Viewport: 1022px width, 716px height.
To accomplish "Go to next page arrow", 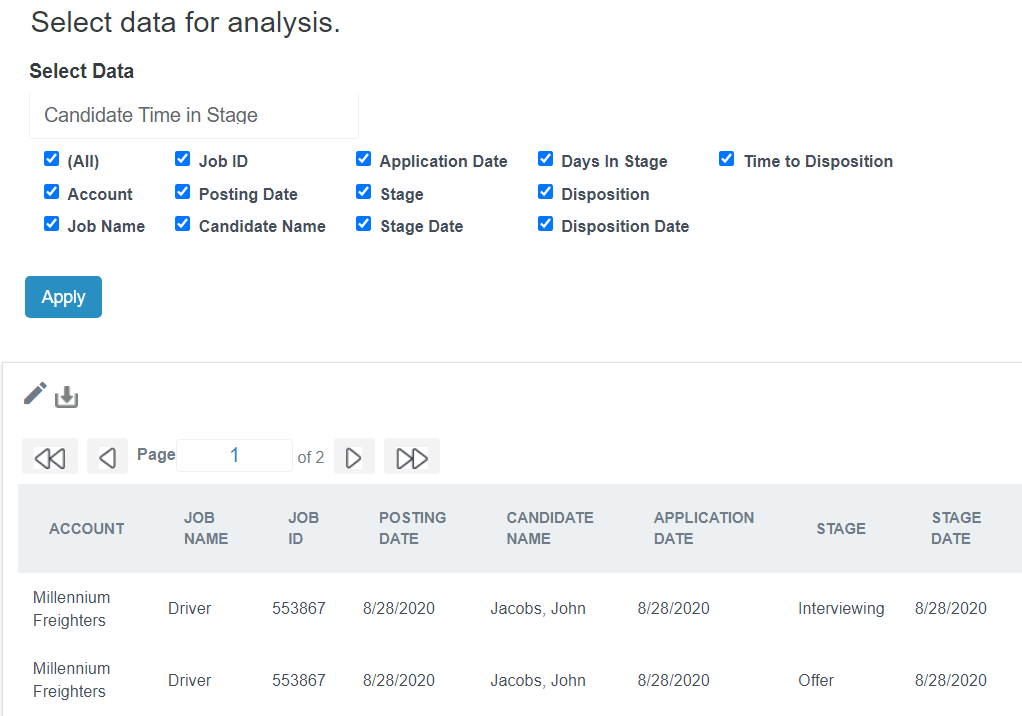I will pyautogui.click(x=354, y=457).
